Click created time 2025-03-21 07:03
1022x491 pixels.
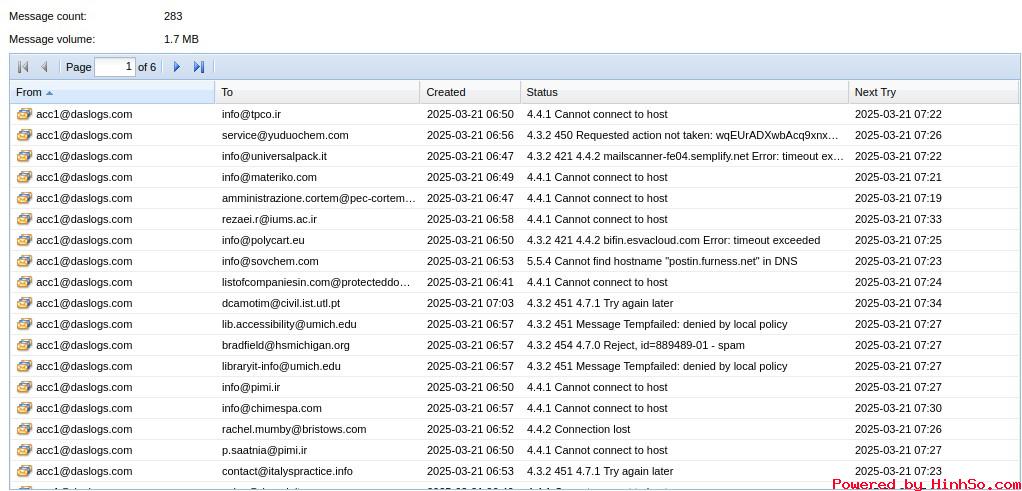click(470, 303)
